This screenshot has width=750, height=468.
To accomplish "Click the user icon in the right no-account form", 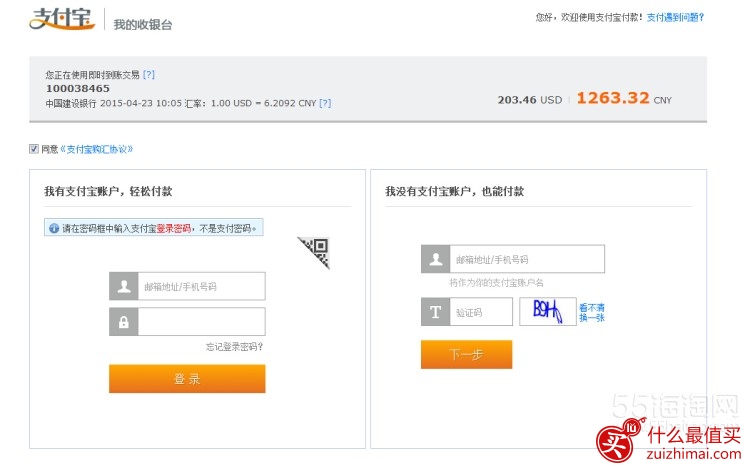I will click(436, 259).
